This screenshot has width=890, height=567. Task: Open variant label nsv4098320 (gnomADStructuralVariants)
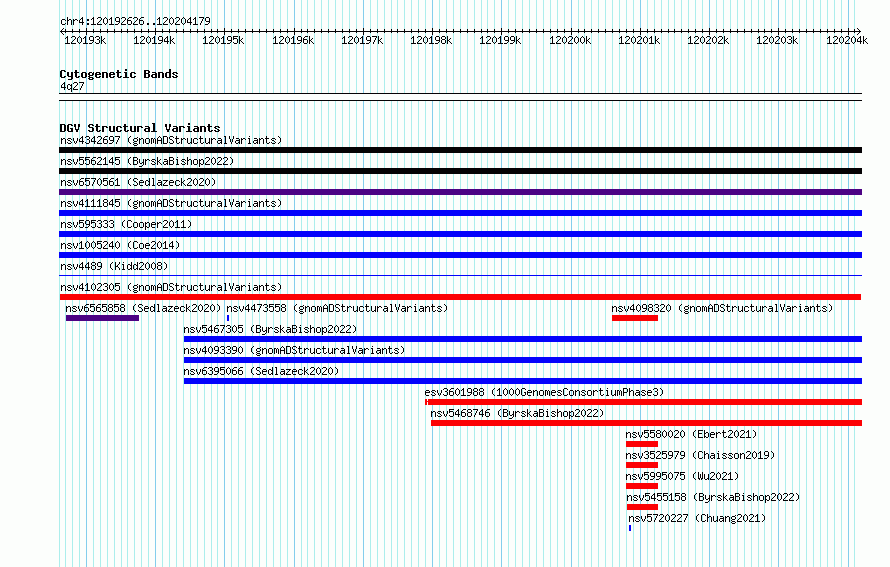click(722, 308)
